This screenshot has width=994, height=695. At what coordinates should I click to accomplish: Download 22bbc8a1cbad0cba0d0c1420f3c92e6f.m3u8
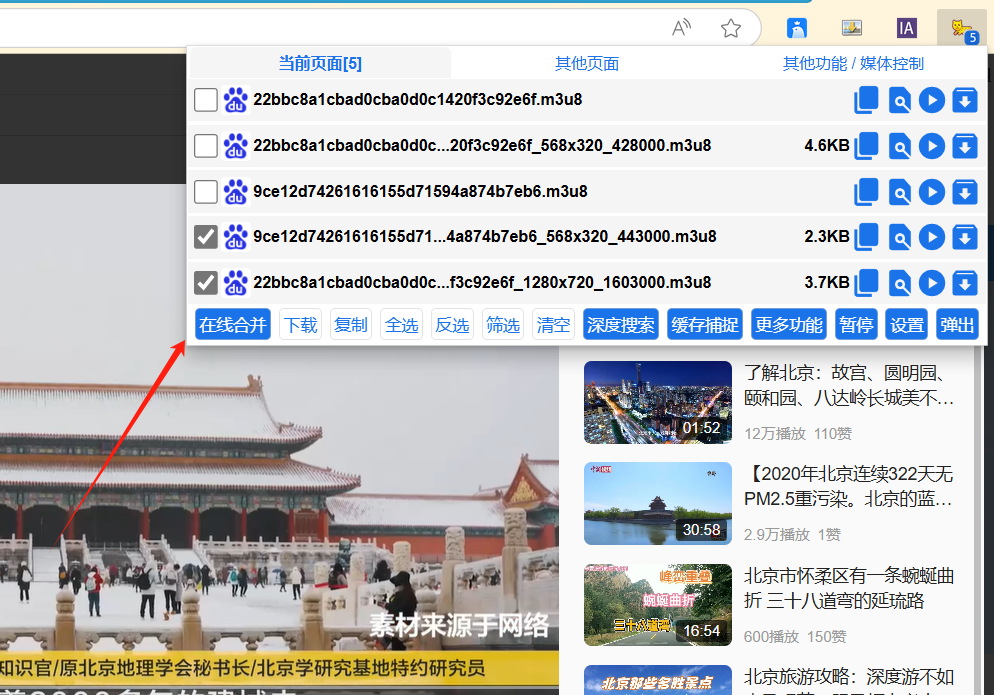tap(965, 100)
